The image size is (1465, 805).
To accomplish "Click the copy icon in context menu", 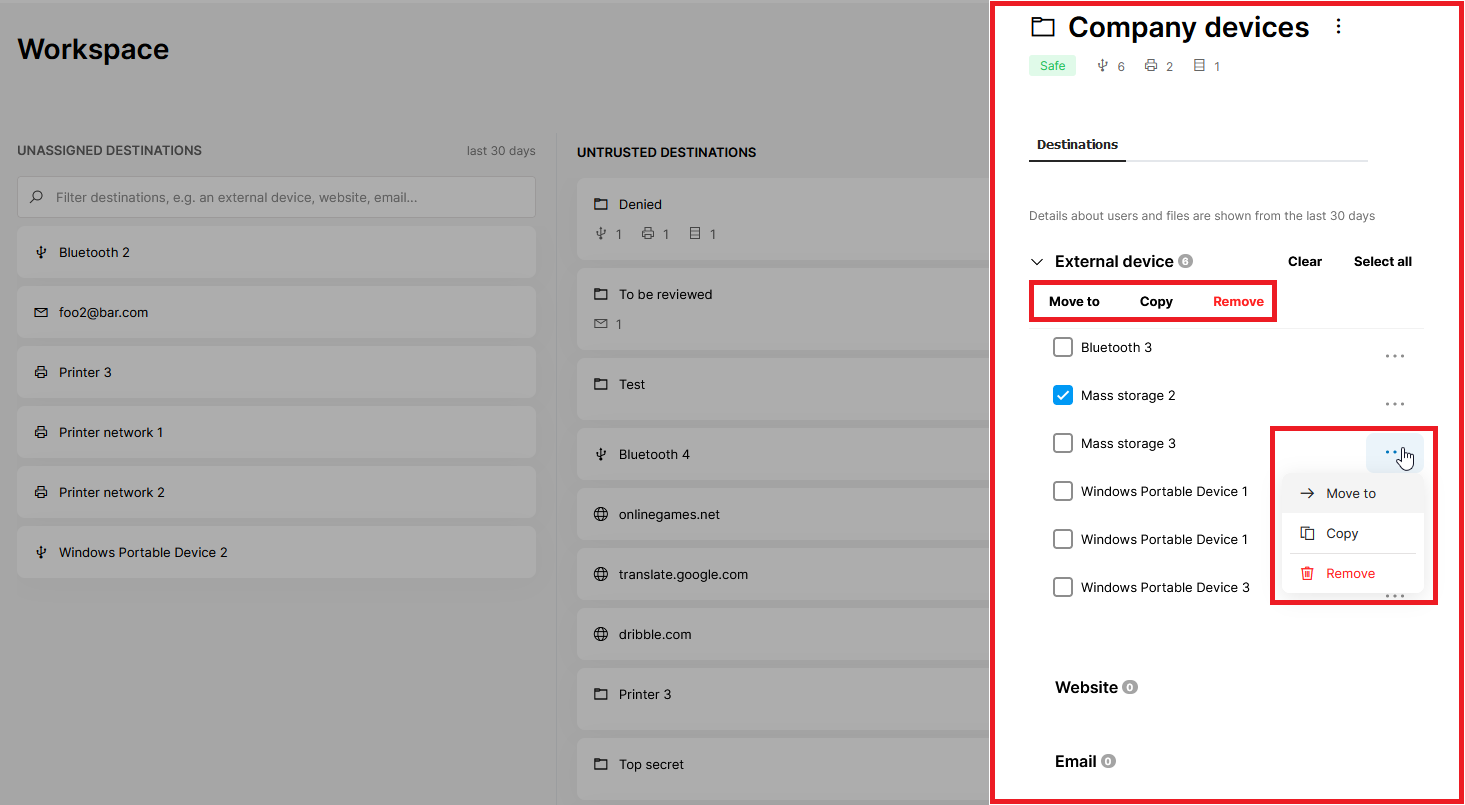I will point(1306,534).
